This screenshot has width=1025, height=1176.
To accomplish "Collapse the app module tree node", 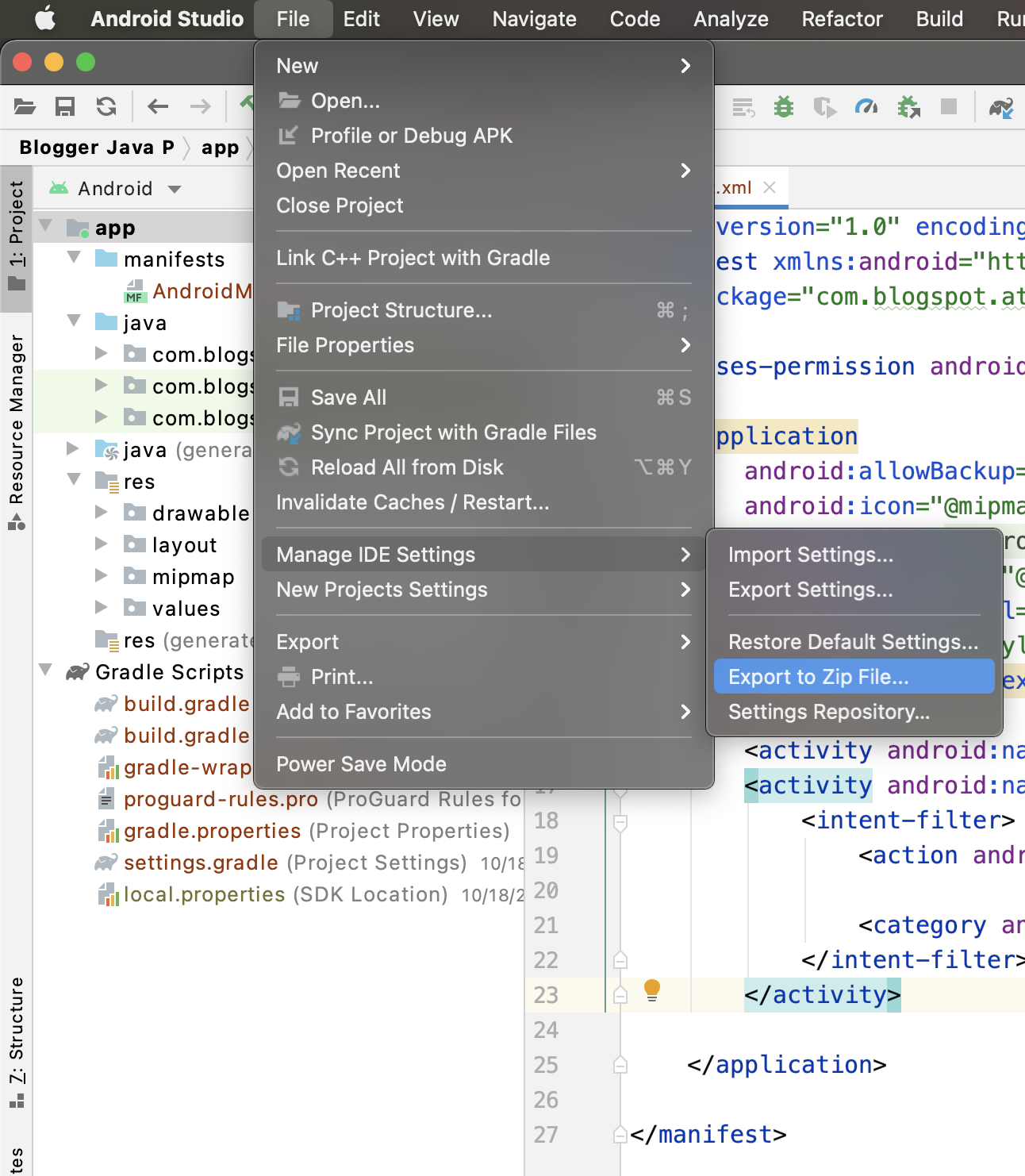I will 46,226.
